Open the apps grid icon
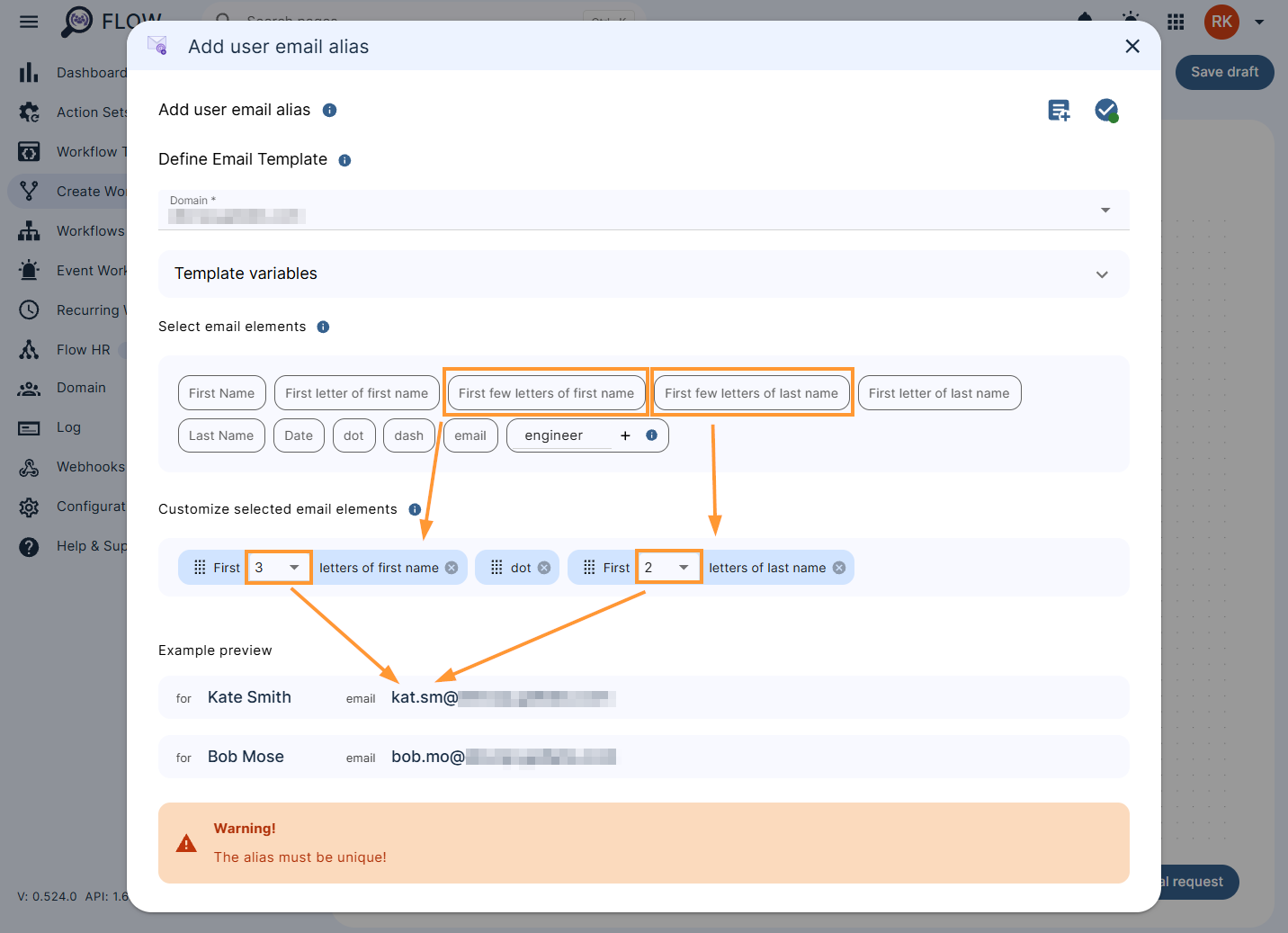This screenshot has height=933, width=1288. pyautogui.click(x=1176, y=22)
